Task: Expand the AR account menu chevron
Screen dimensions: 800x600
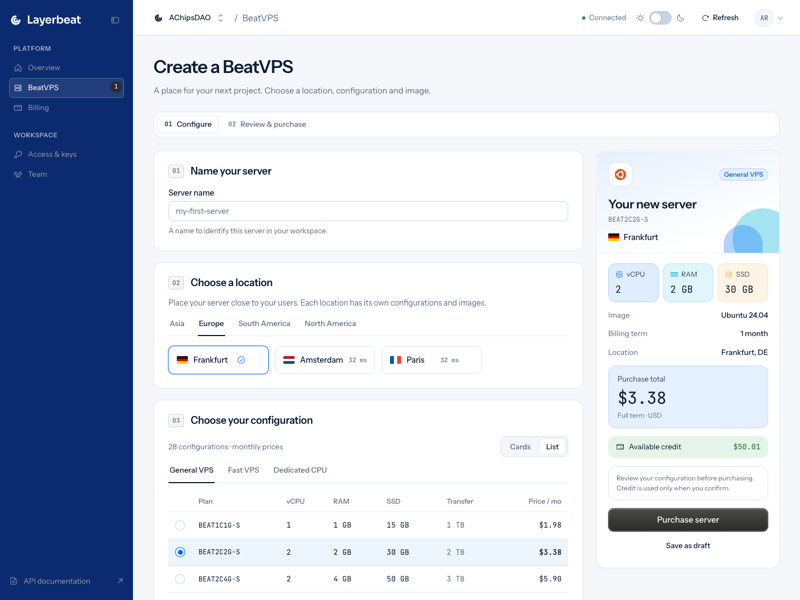Action: [780, 18]
